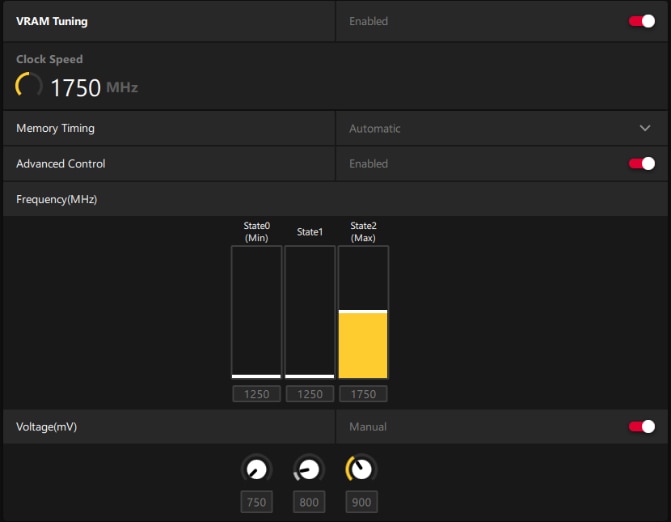This screenshot has height=522, width=671.
Task: Disable the Advanced Control toggle
Action: 641,163
